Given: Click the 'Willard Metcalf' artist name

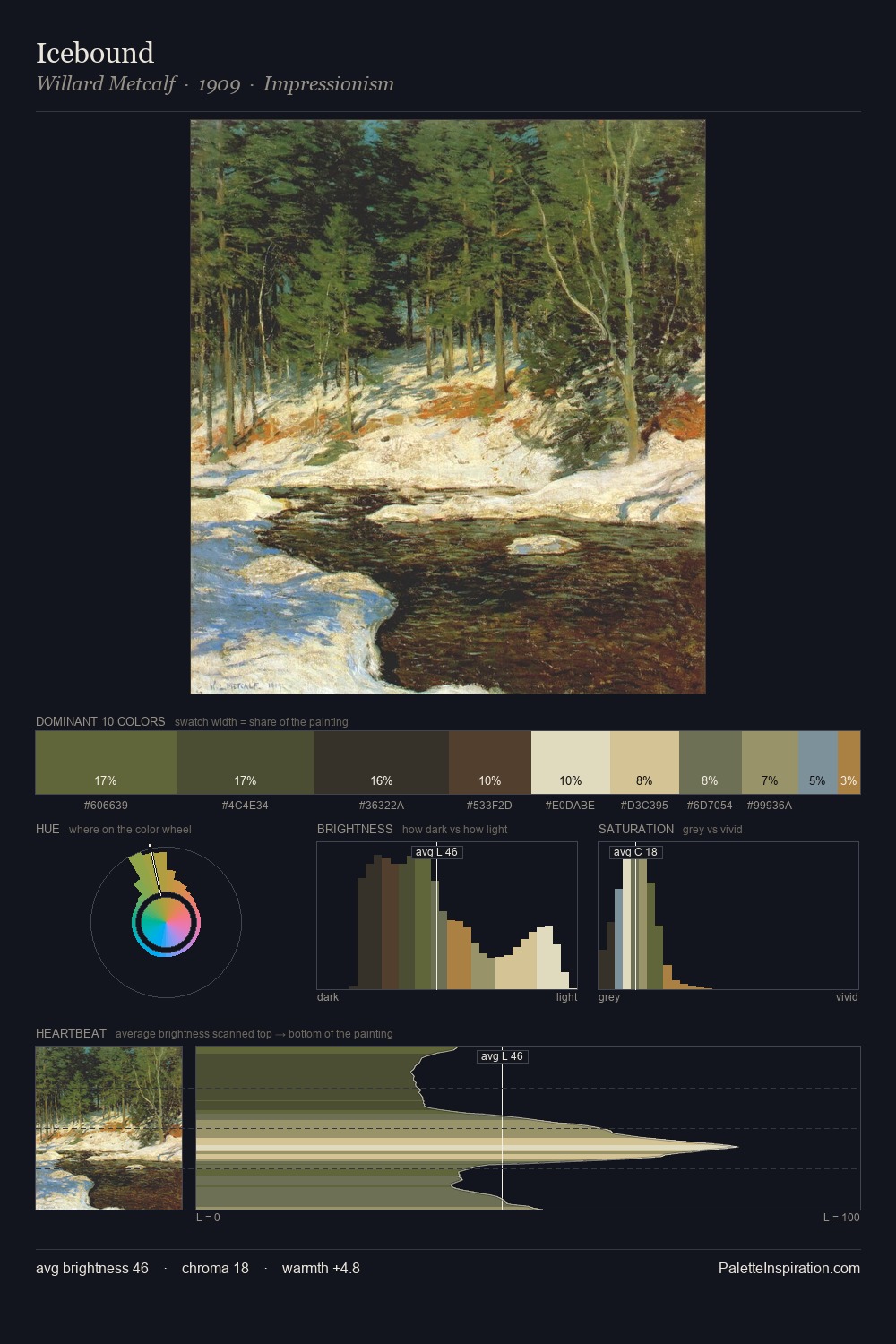Looking at the screenshot, I should (106, 84).
